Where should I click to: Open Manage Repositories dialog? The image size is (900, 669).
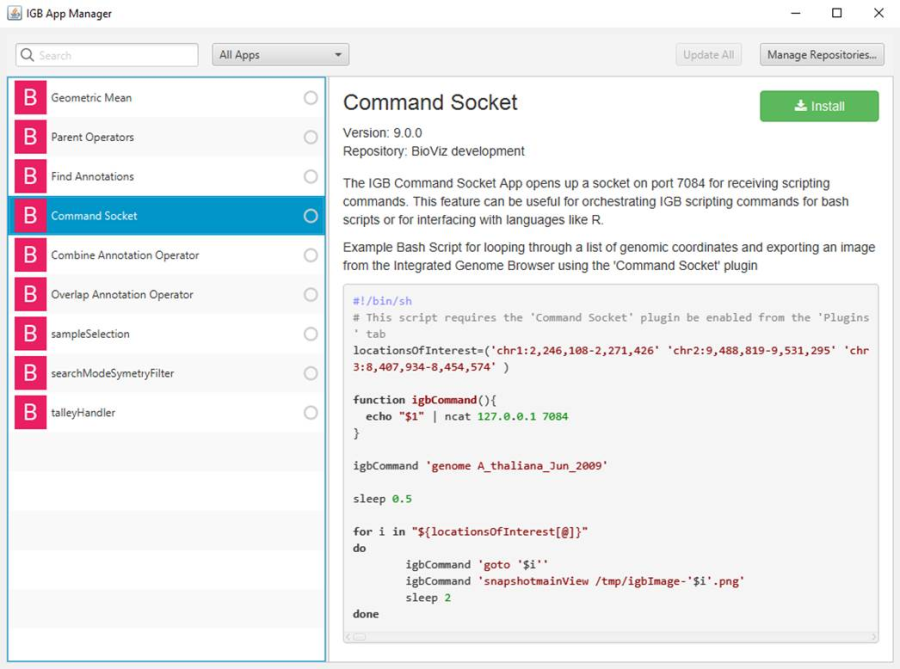point(822,55)
